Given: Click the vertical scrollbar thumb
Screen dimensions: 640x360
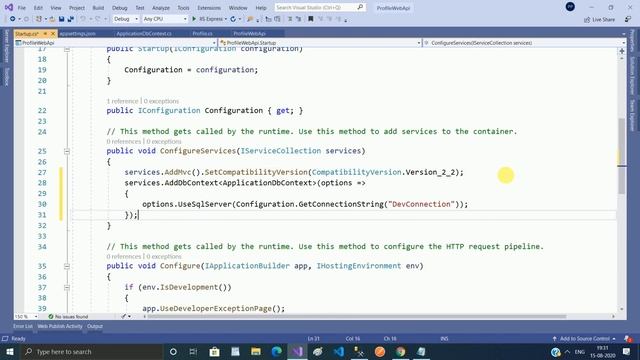Looking at the screenshot, I should pyautogui.click(x=622, y=156).
